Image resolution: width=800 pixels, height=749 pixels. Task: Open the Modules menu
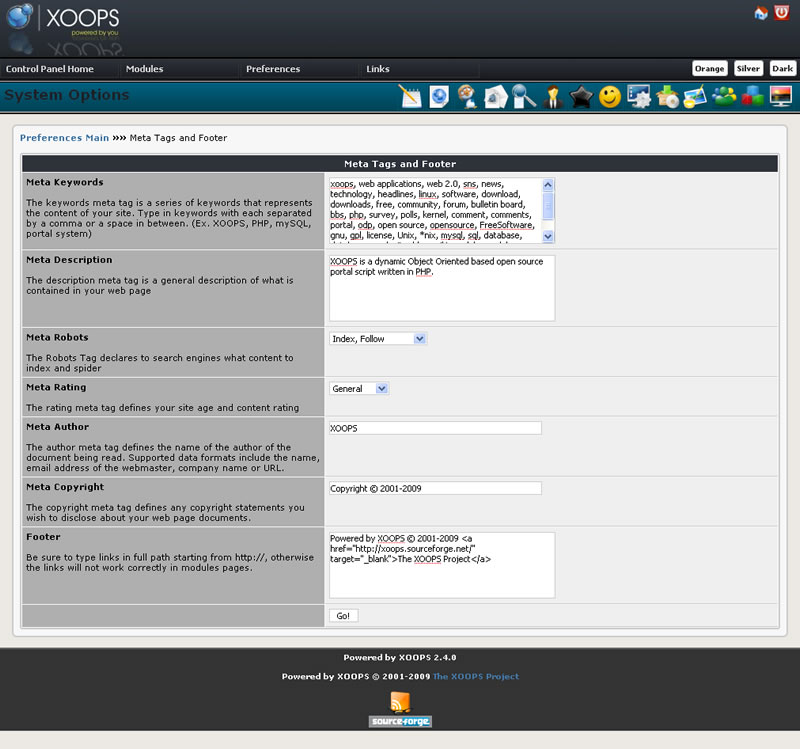pyautogui.click(x=144, y=69)
